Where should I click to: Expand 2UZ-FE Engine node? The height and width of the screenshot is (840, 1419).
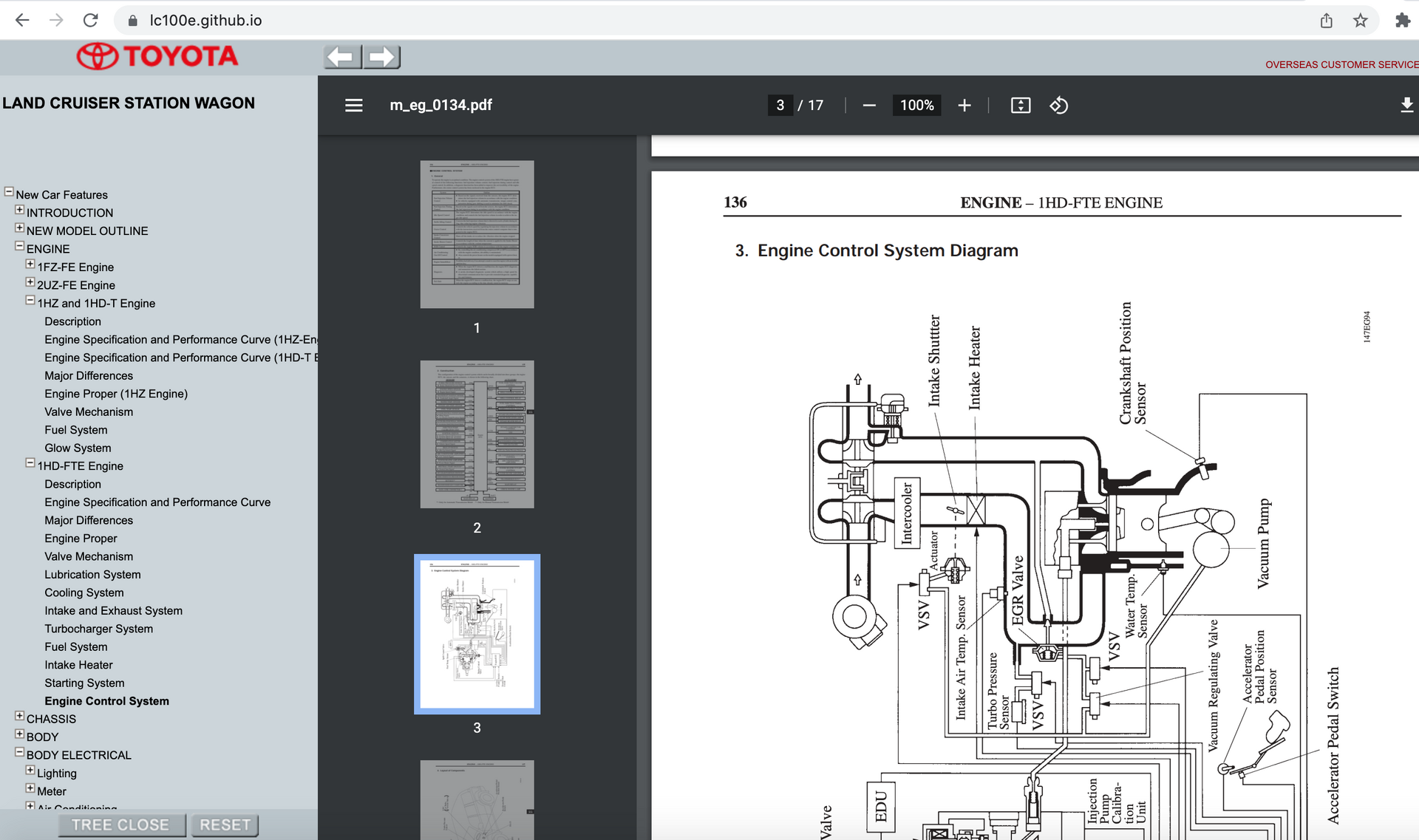(30, 282)
